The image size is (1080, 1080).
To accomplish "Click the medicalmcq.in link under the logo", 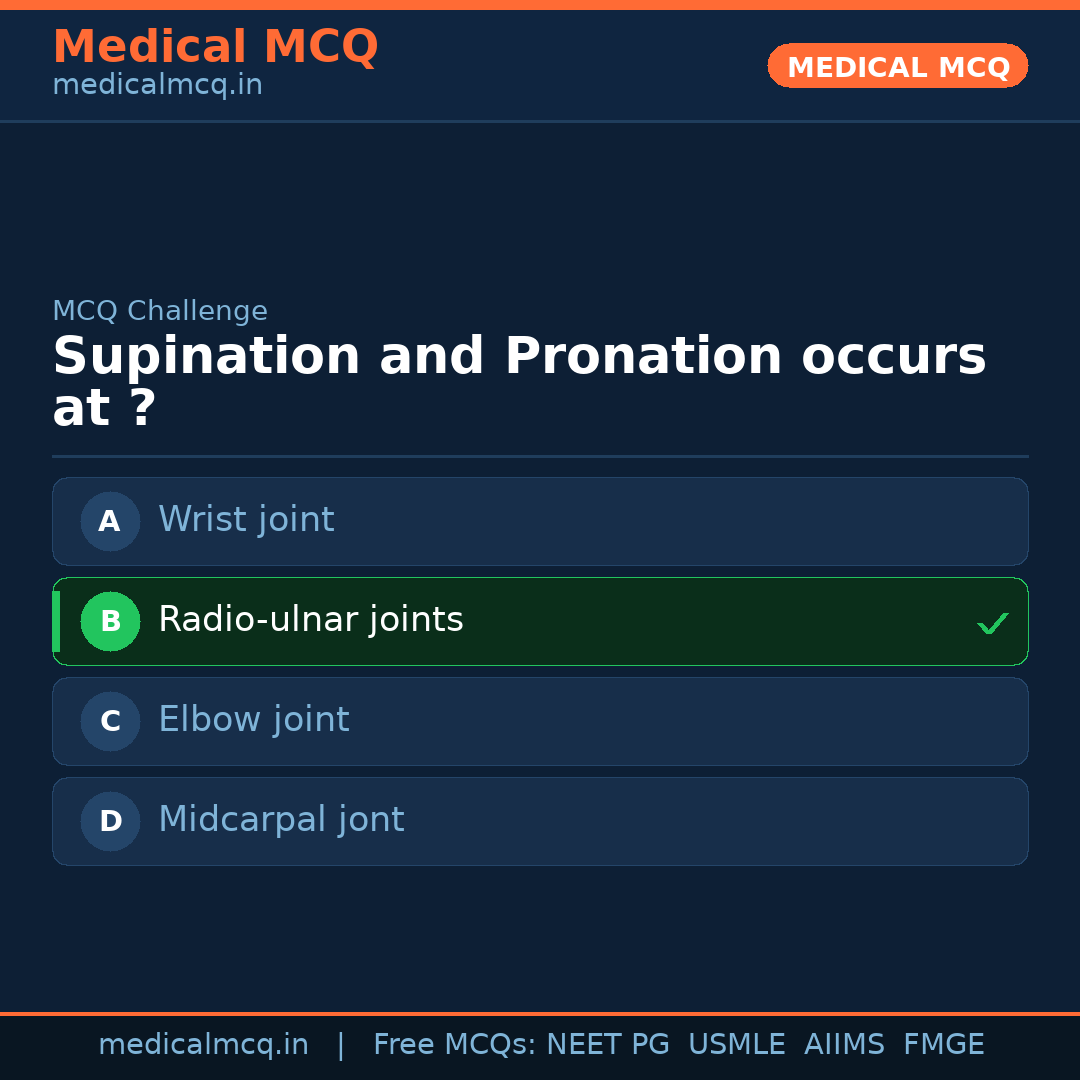I will (x=157, y=85).
